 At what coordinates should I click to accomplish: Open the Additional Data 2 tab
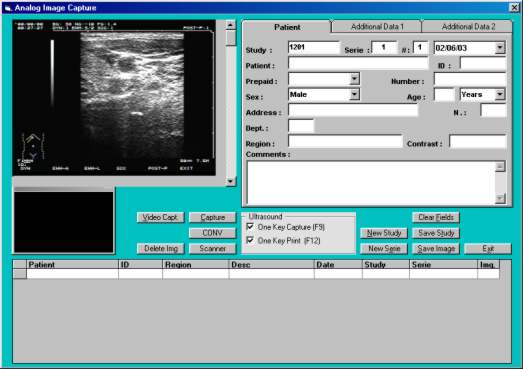click(468, 27)
